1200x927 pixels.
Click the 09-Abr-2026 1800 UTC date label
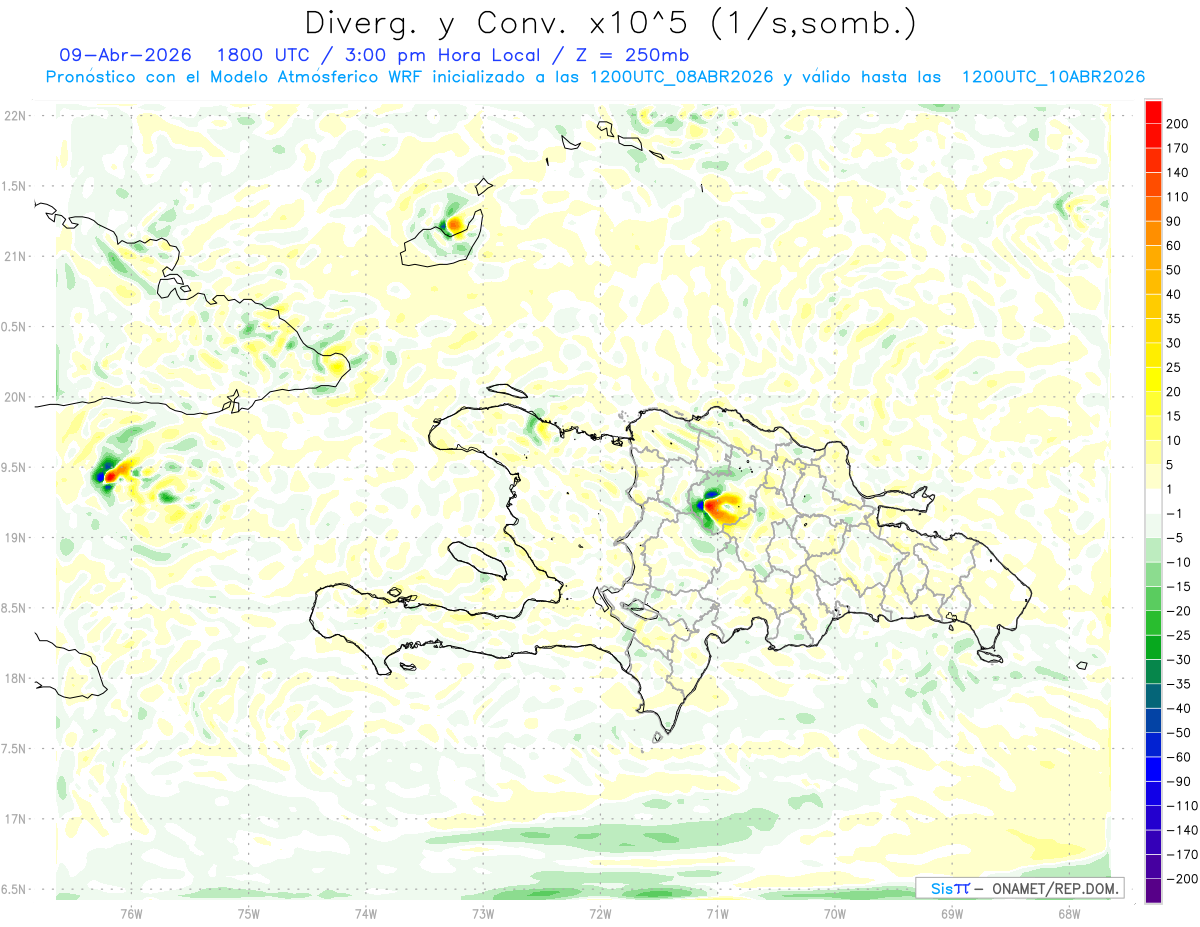pos(186,54)
